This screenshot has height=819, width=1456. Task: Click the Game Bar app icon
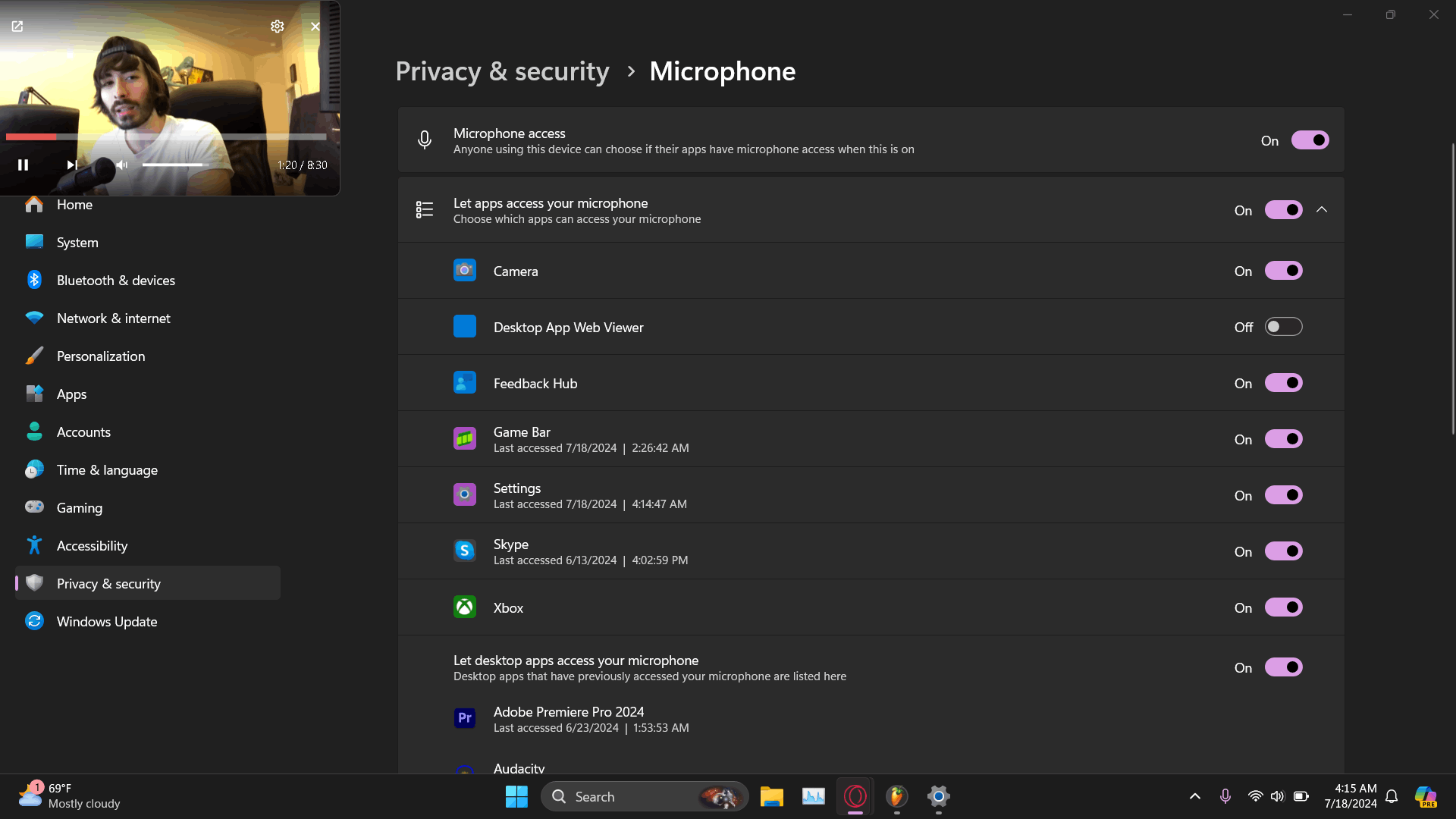point(465,438)
